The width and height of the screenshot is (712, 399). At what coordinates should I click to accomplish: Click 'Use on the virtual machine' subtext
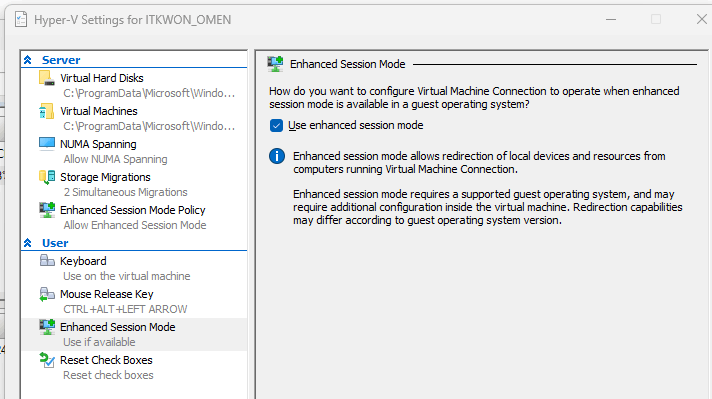(127, 276)
